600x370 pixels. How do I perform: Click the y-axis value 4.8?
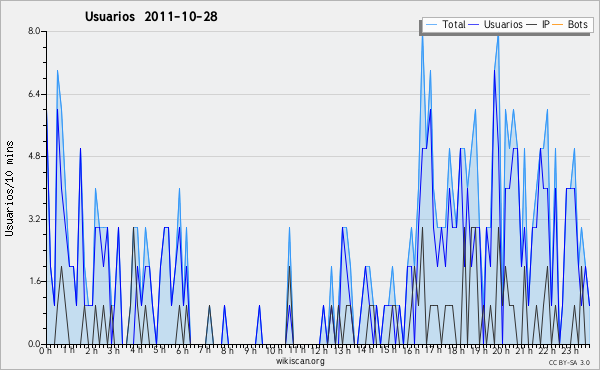34,156
